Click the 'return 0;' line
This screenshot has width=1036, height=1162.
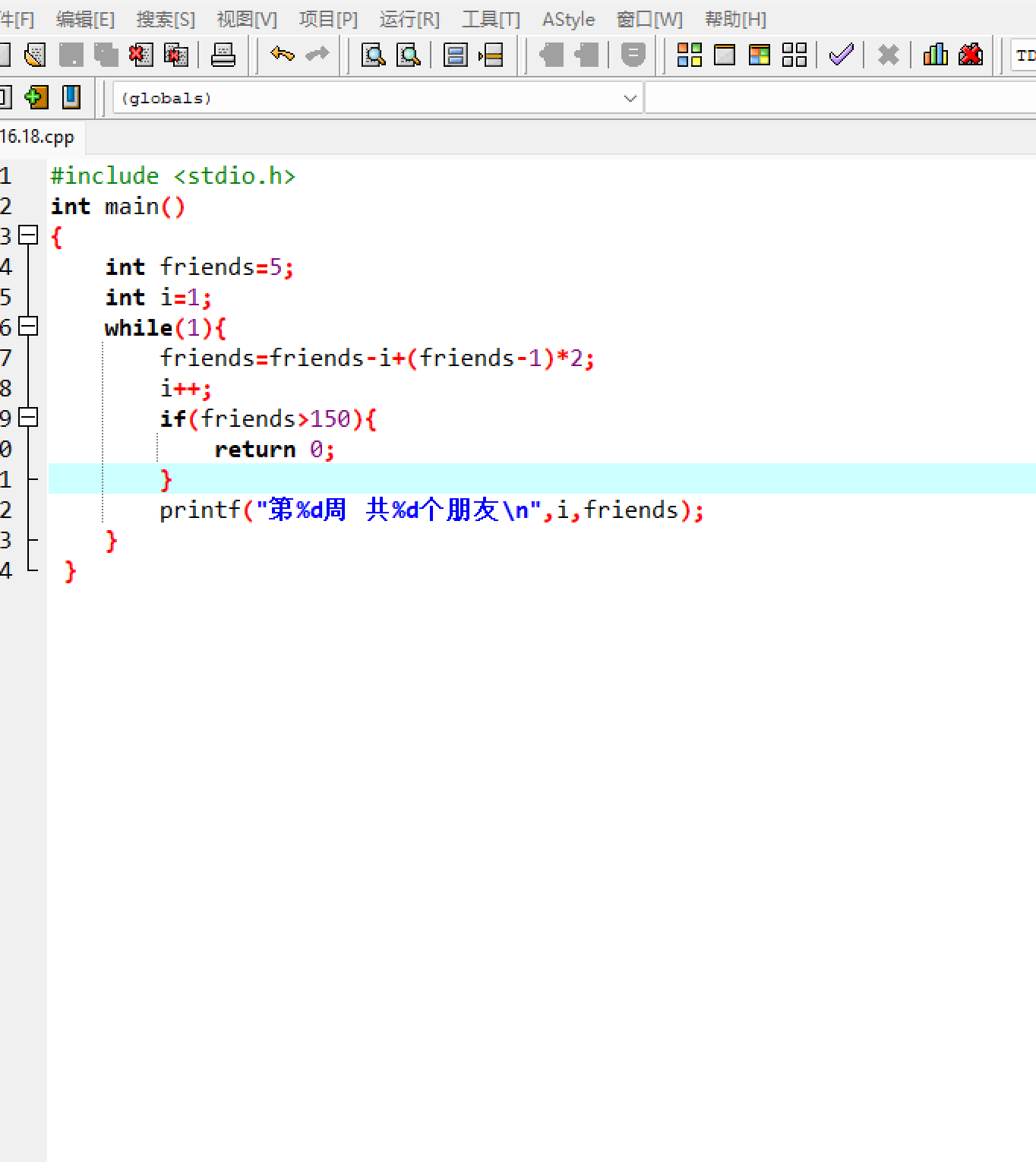pyautogui.click(x=275, y=449)
